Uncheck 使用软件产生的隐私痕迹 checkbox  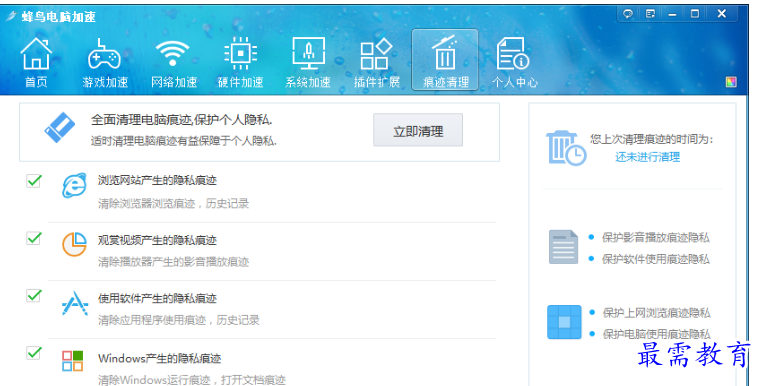pyautogui.click(x=33, y=295)
